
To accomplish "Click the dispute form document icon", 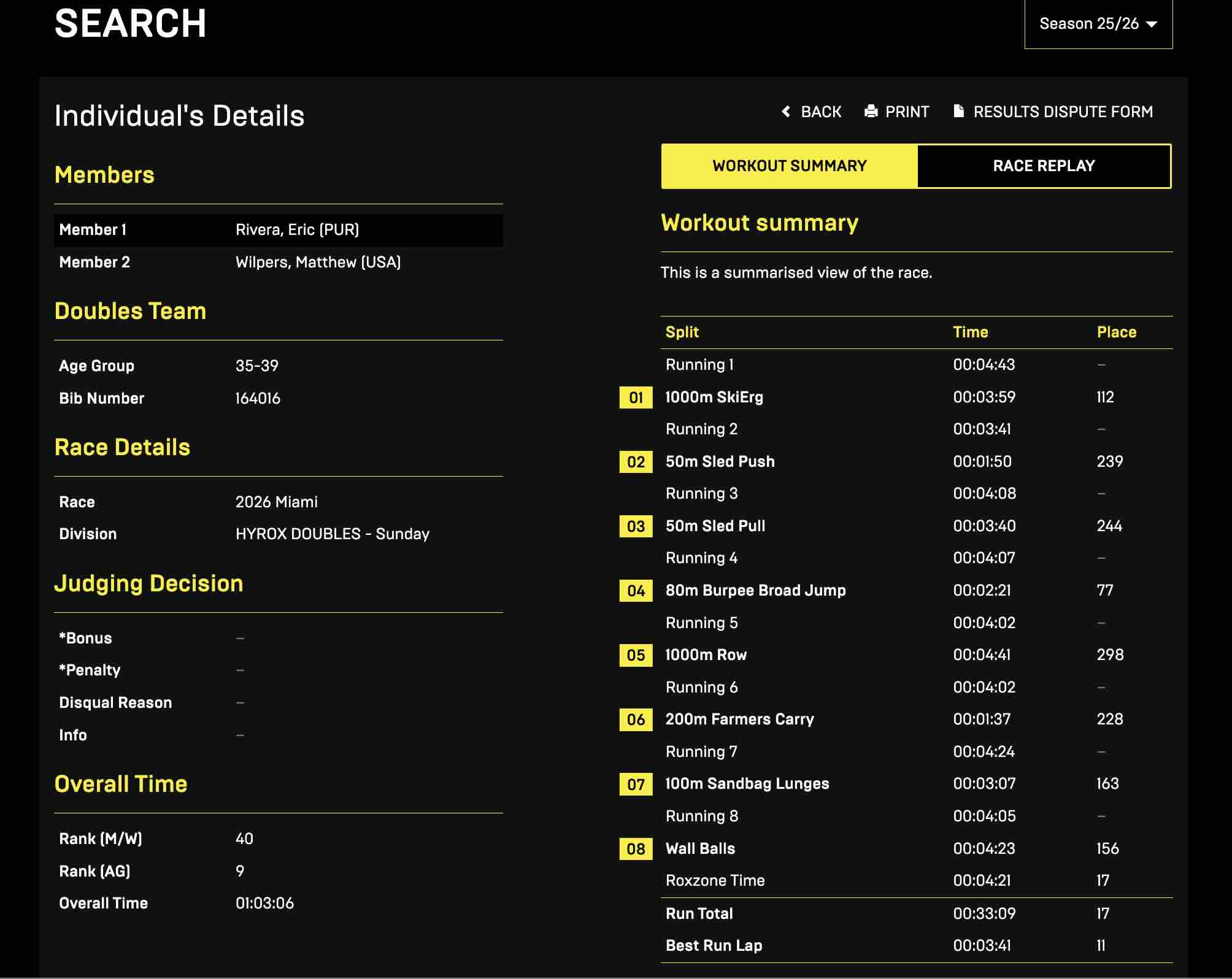I will click(958, 111).
